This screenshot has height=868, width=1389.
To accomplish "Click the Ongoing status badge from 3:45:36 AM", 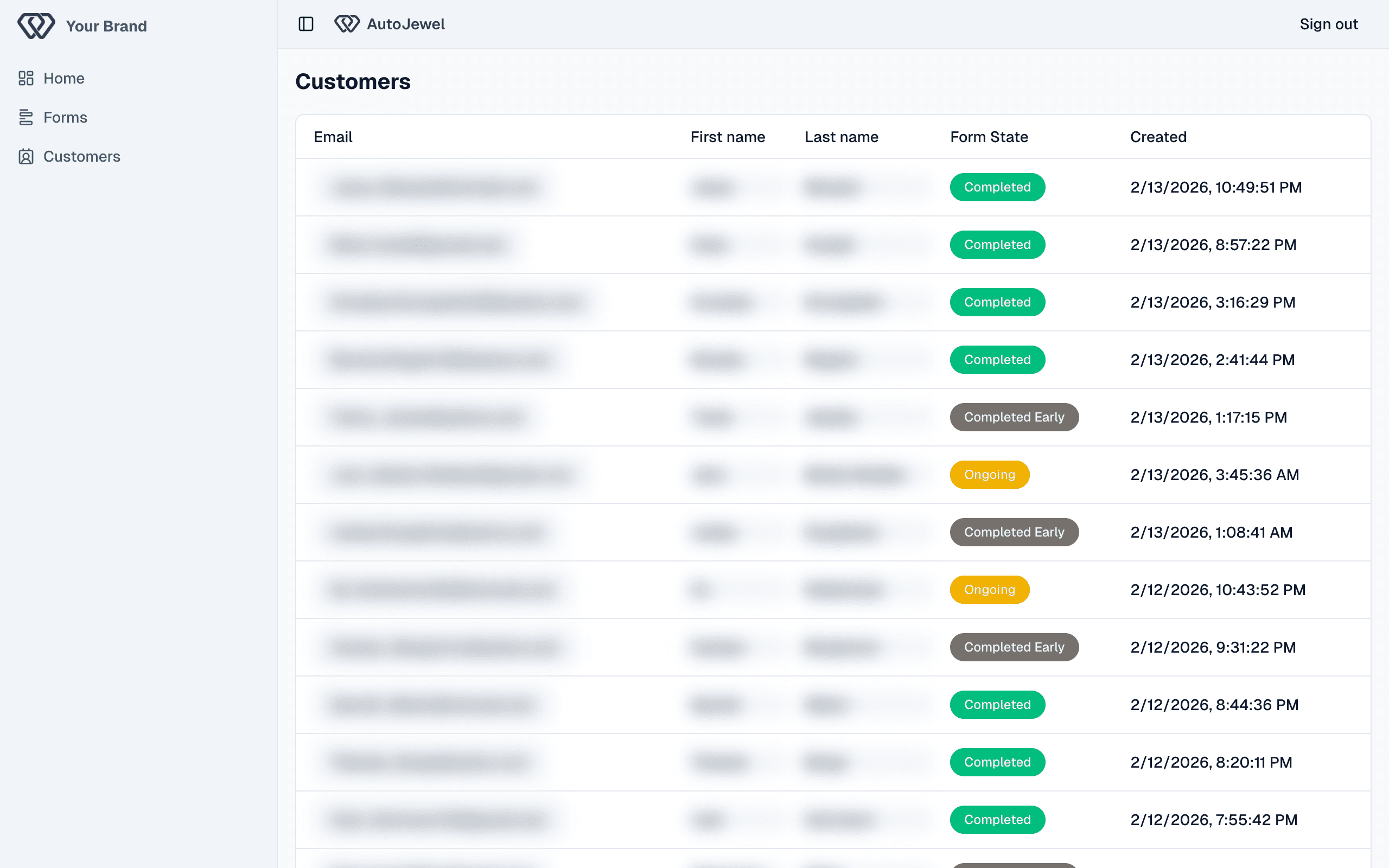I will [989, 475].
